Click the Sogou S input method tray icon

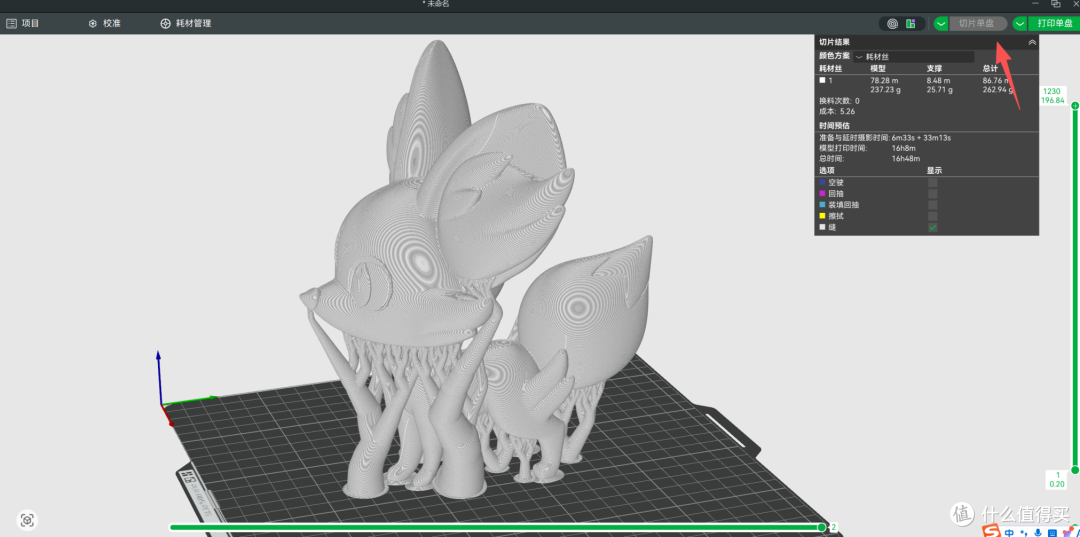[990, 531]
